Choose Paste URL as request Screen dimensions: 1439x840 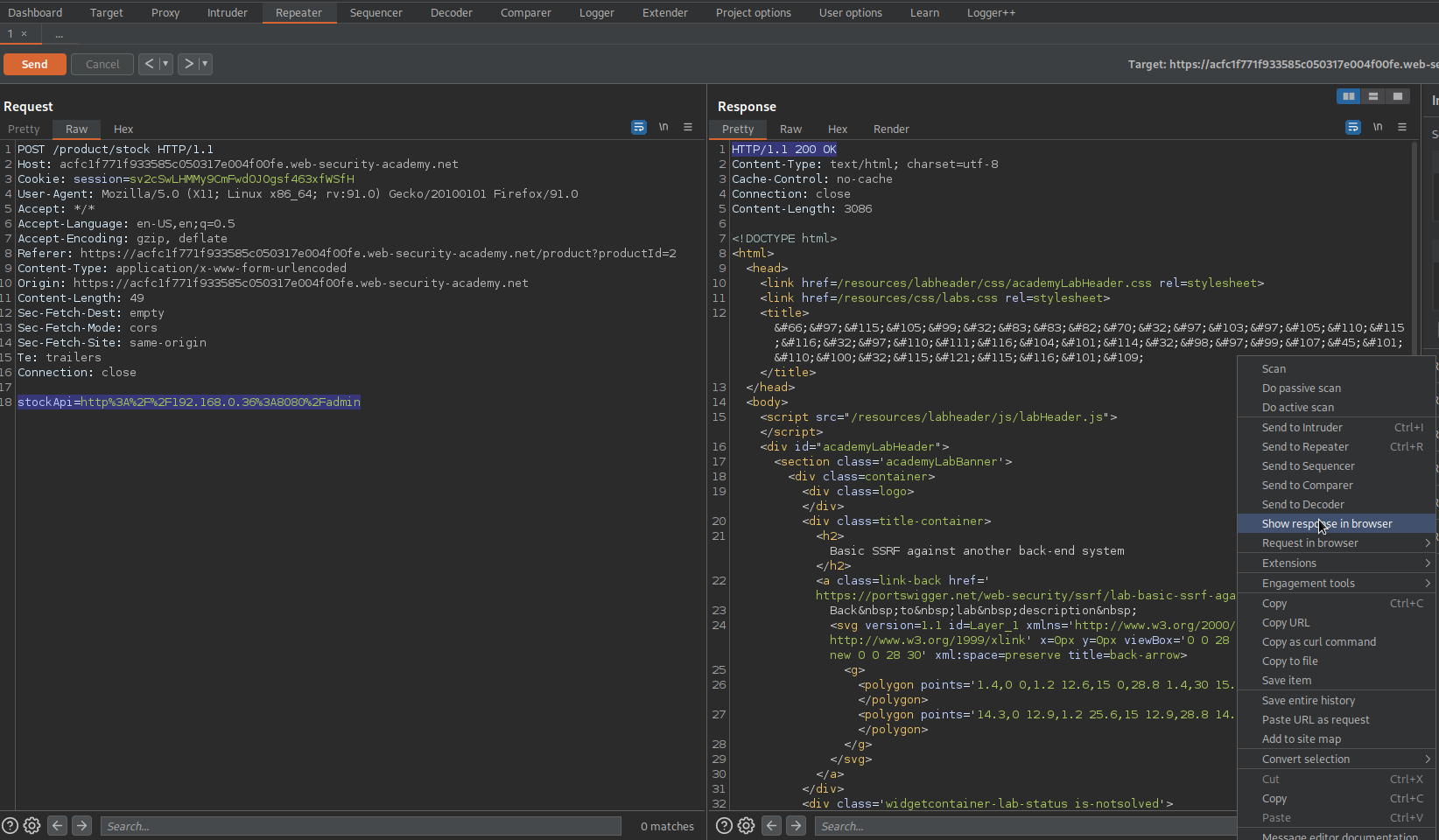1336,720
